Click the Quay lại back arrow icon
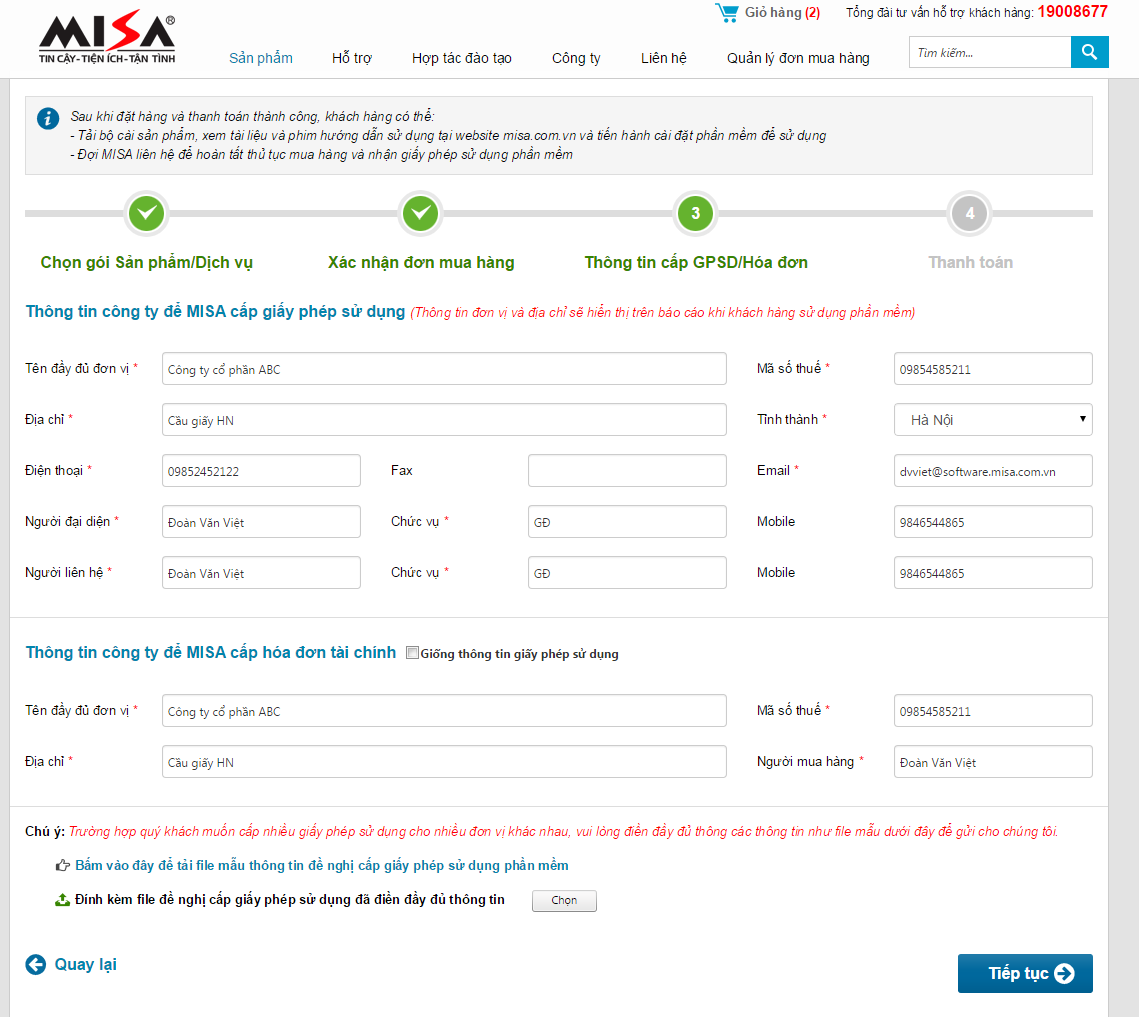 point(36,964)
